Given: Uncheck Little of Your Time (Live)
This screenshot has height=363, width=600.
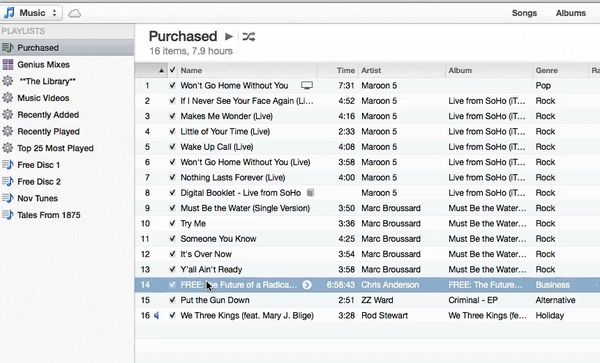Looking at the screenshot, I should point(173,132).
